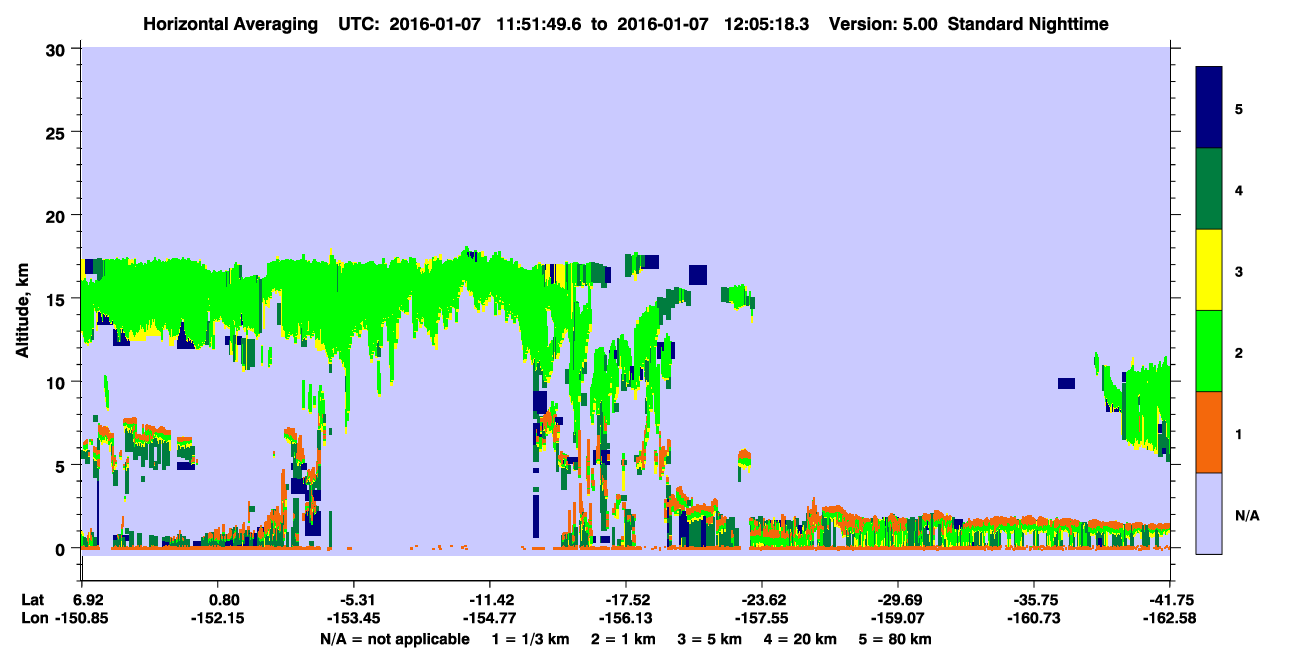
Task: Click longitude value -160.73
Action: (1034, 618)
